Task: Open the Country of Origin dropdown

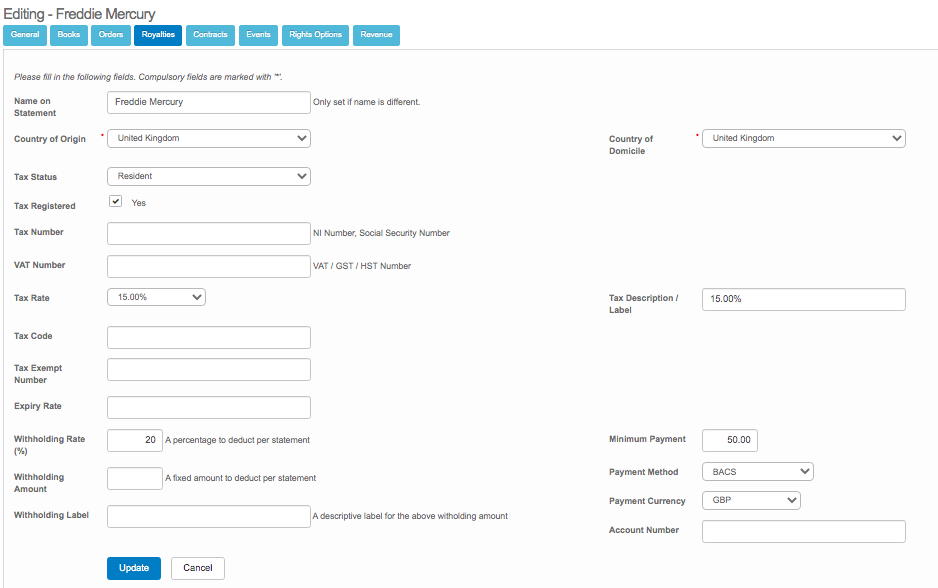Action: click(209, 138)
